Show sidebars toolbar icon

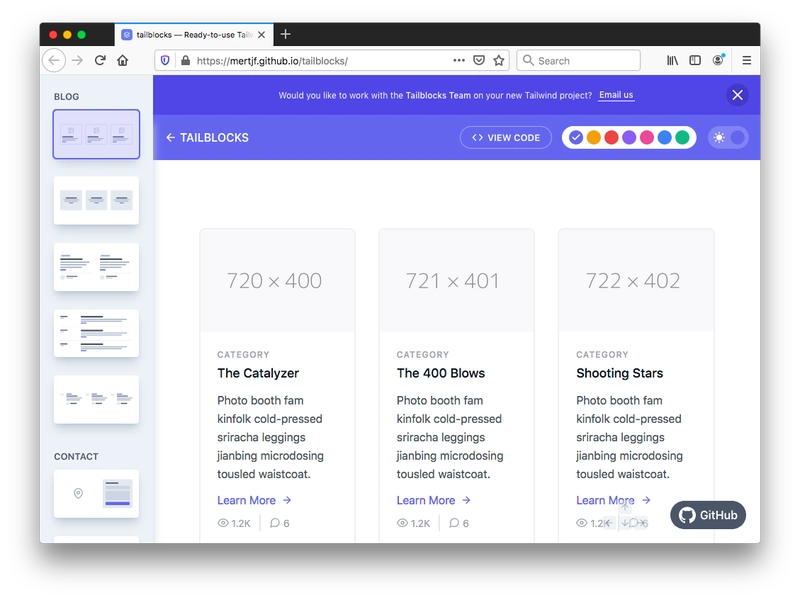coord(695,60)
